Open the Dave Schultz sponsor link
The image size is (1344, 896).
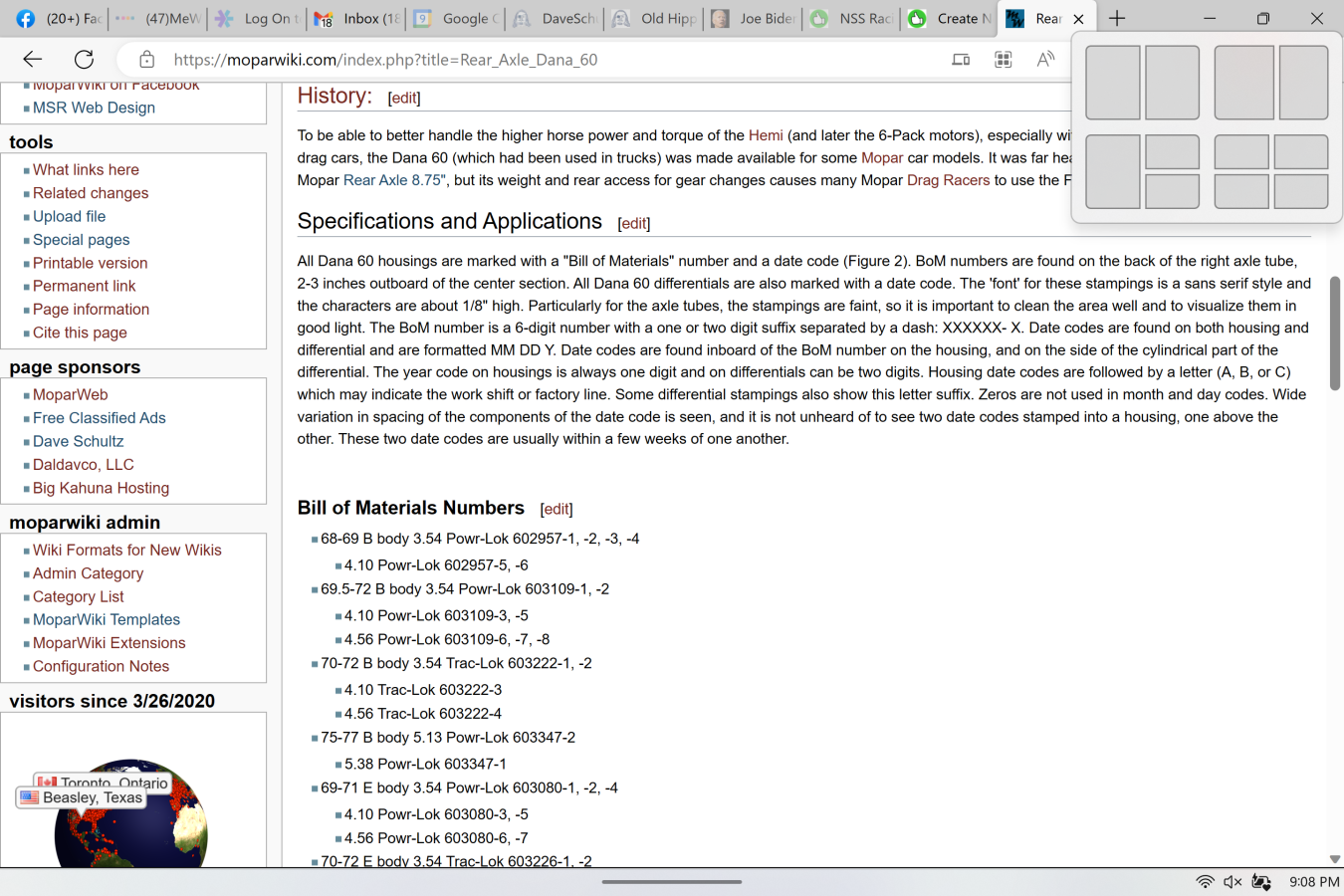click(78, 441)
